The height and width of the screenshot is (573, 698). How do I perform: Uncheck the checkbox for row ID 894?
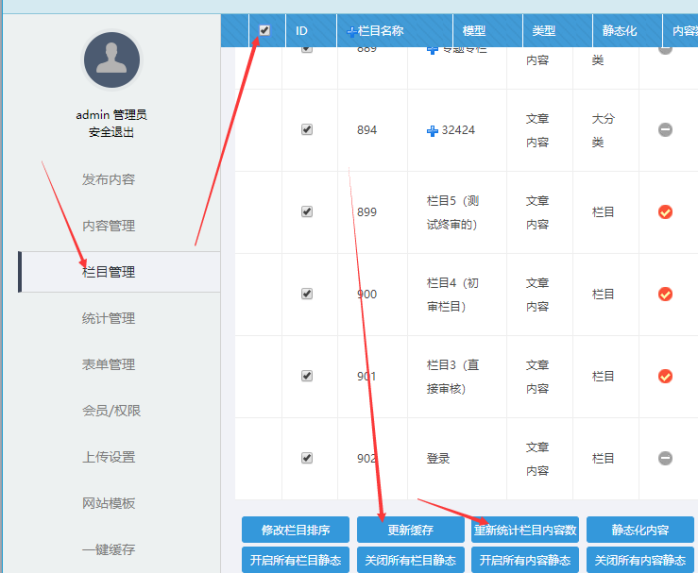pyautogui.click(x=307, y=130)
